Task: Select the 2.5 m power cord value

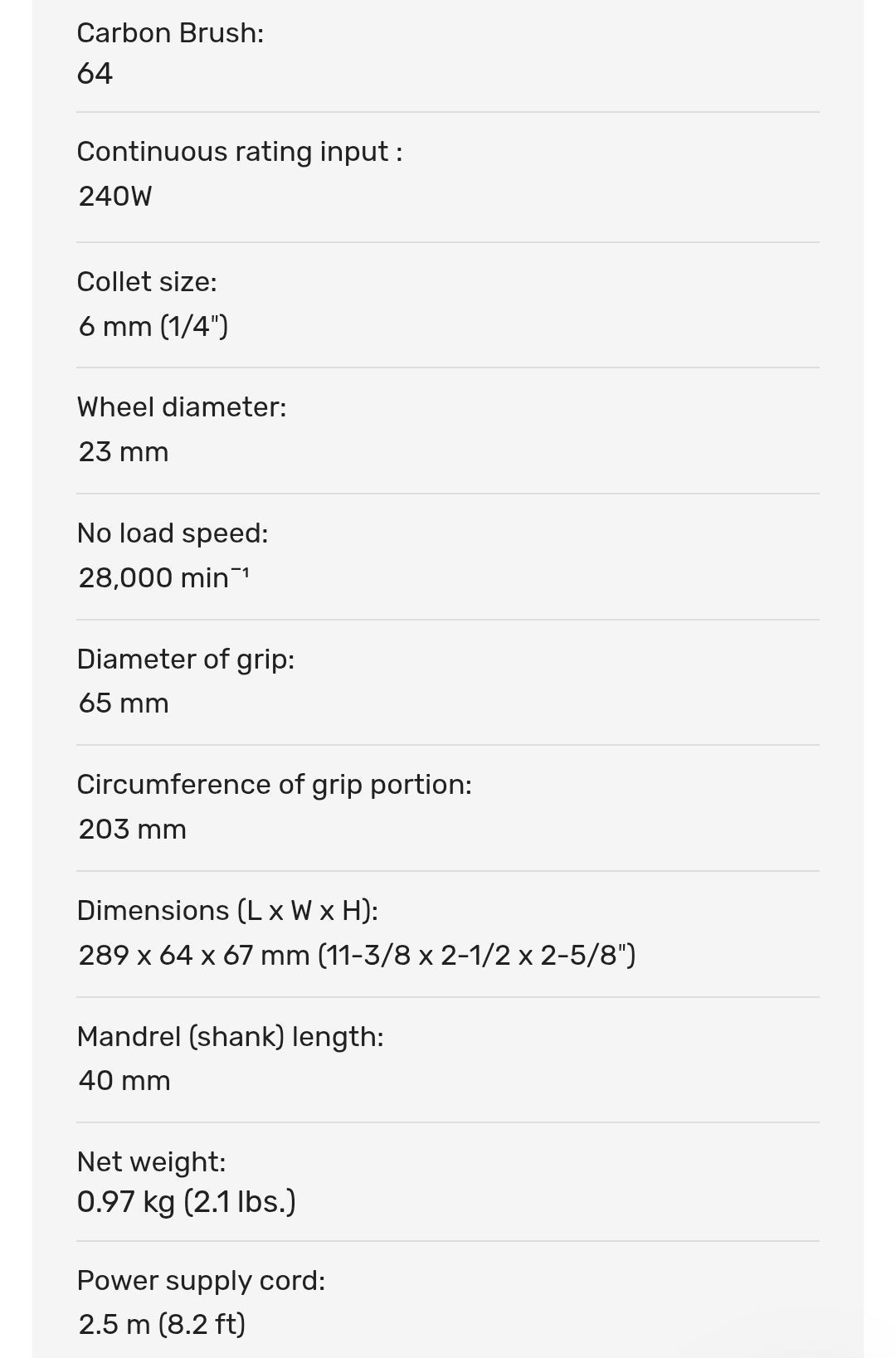Action: [162, 1325]
